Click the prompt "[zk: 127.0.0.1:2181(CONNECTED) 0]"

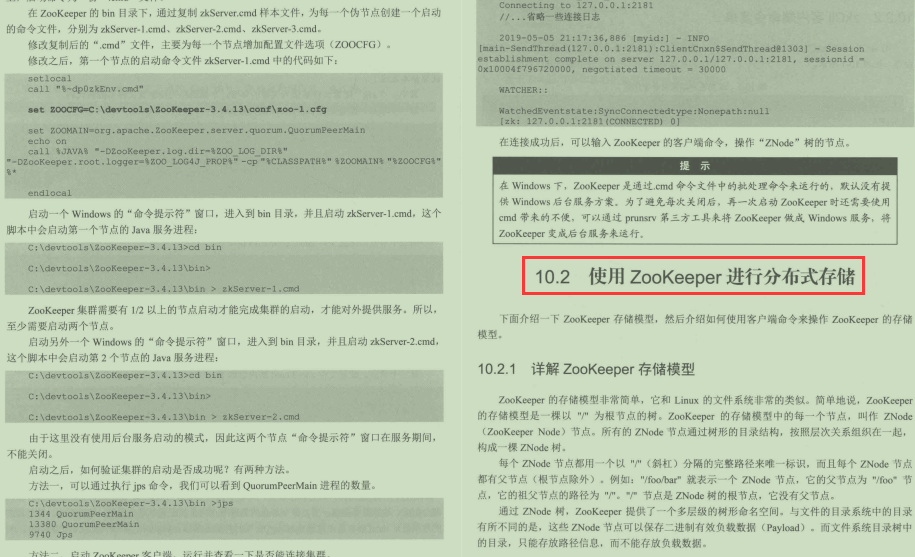click(589, 121)
